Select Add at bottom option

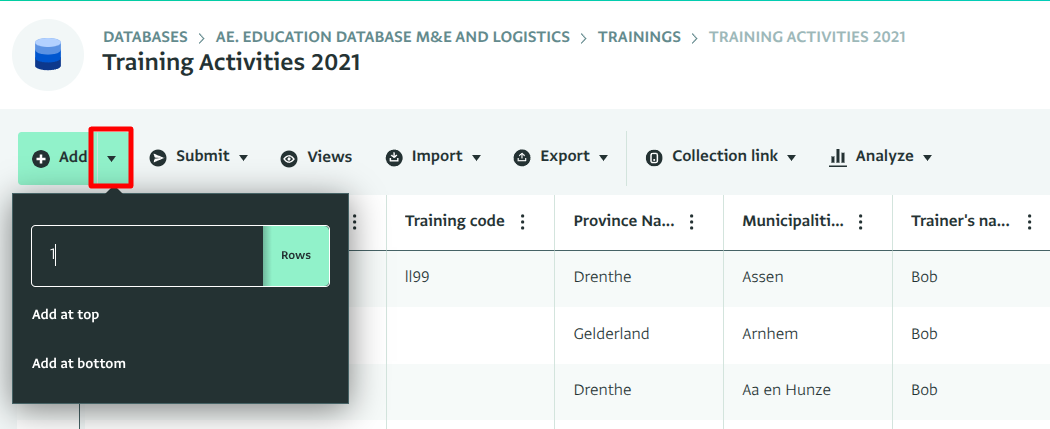(79, 363)
